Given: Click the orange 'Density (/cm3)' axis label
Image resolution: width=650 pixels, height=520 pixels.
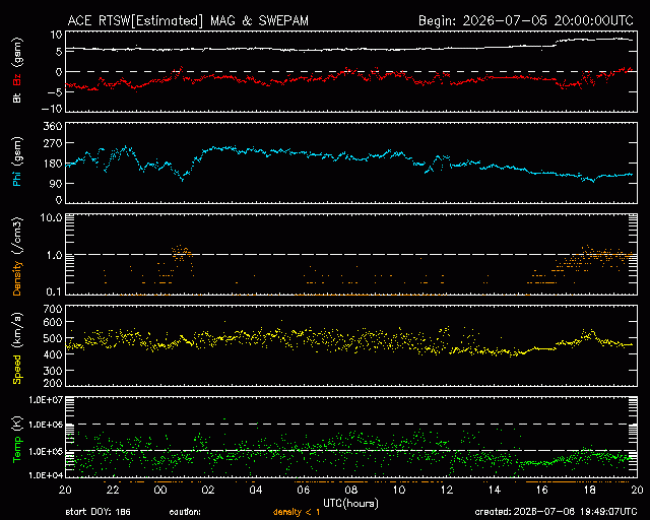Looking at the screenshot, I should pos(17,256).
